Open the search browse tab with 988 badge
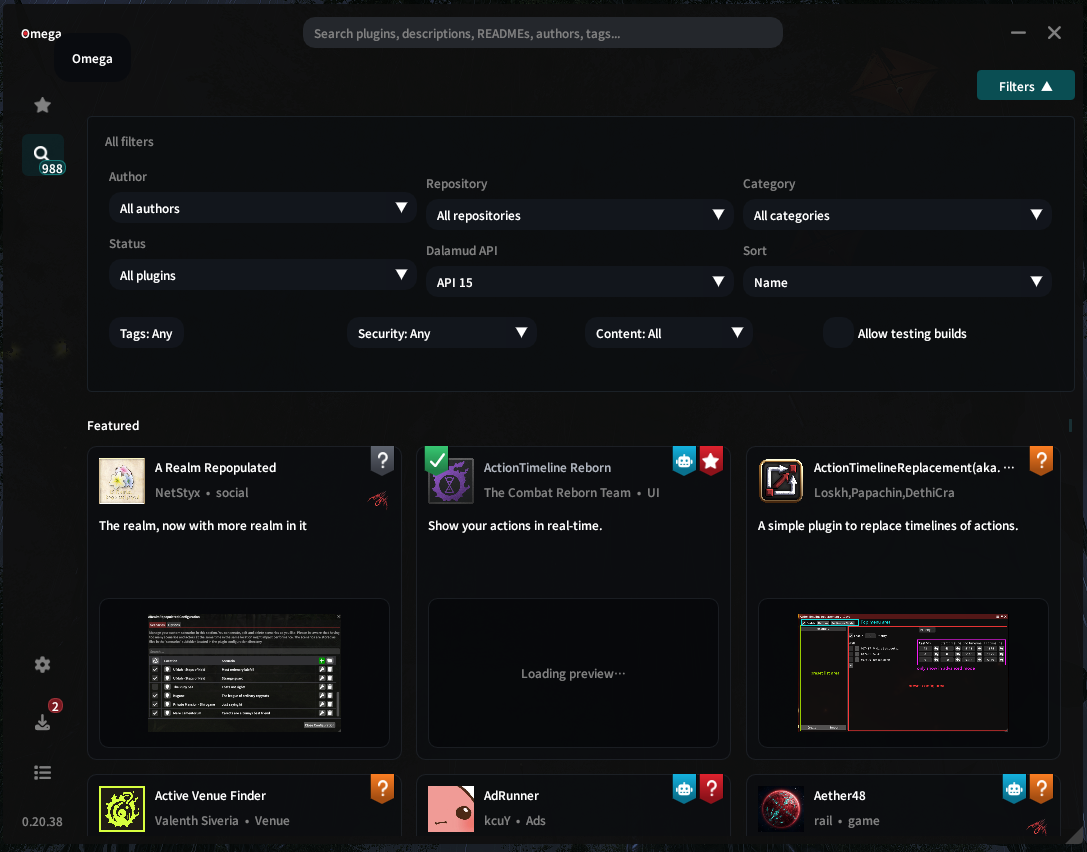The width and height of the screenshot is (1087, 852). pos(43,155)
